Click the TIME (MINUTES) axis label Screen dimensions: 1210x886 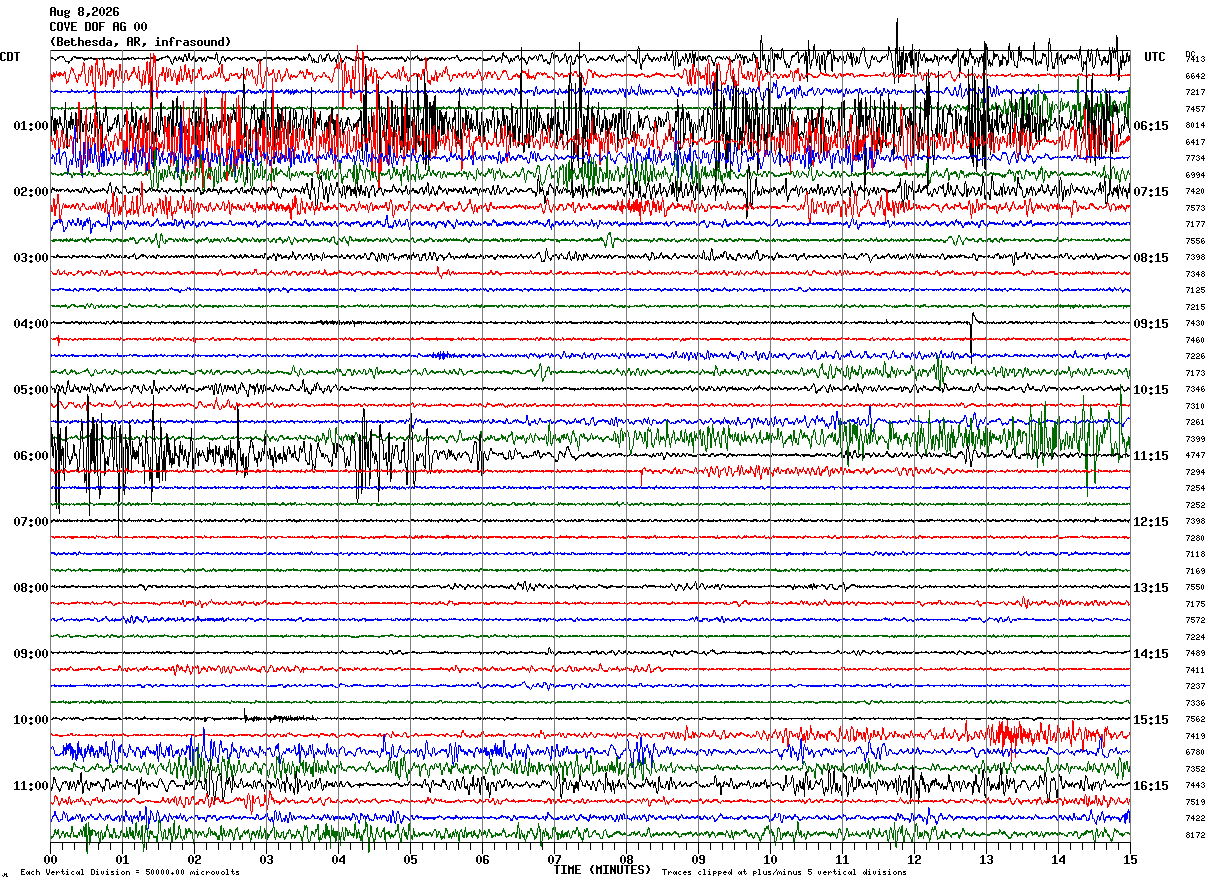[x=602, y=870]
